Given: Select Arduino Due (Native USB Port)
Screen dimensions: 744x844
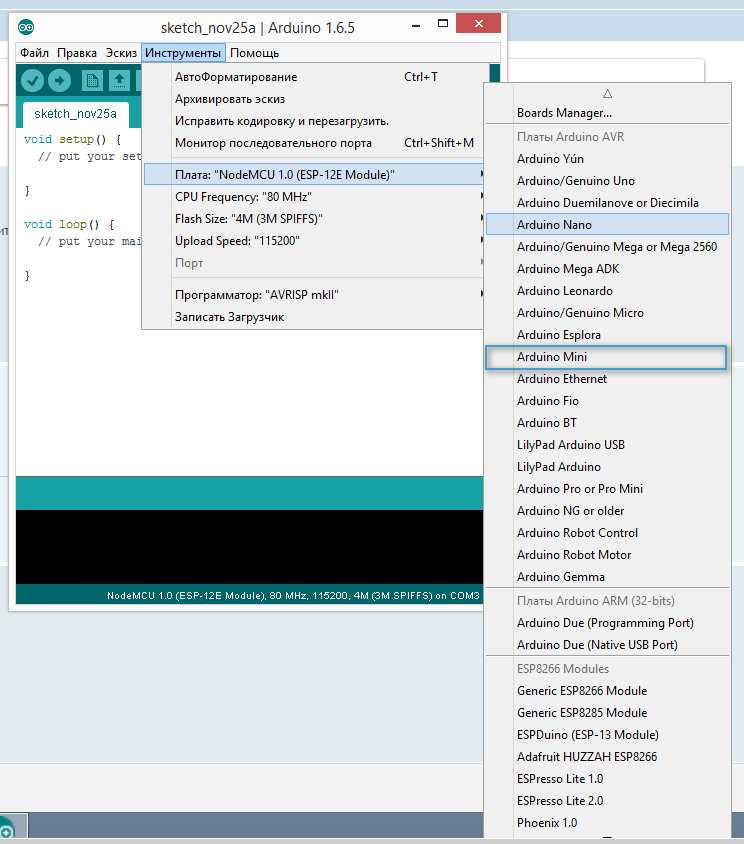Looking at the screenshot, I should click(x=607, y=645).
